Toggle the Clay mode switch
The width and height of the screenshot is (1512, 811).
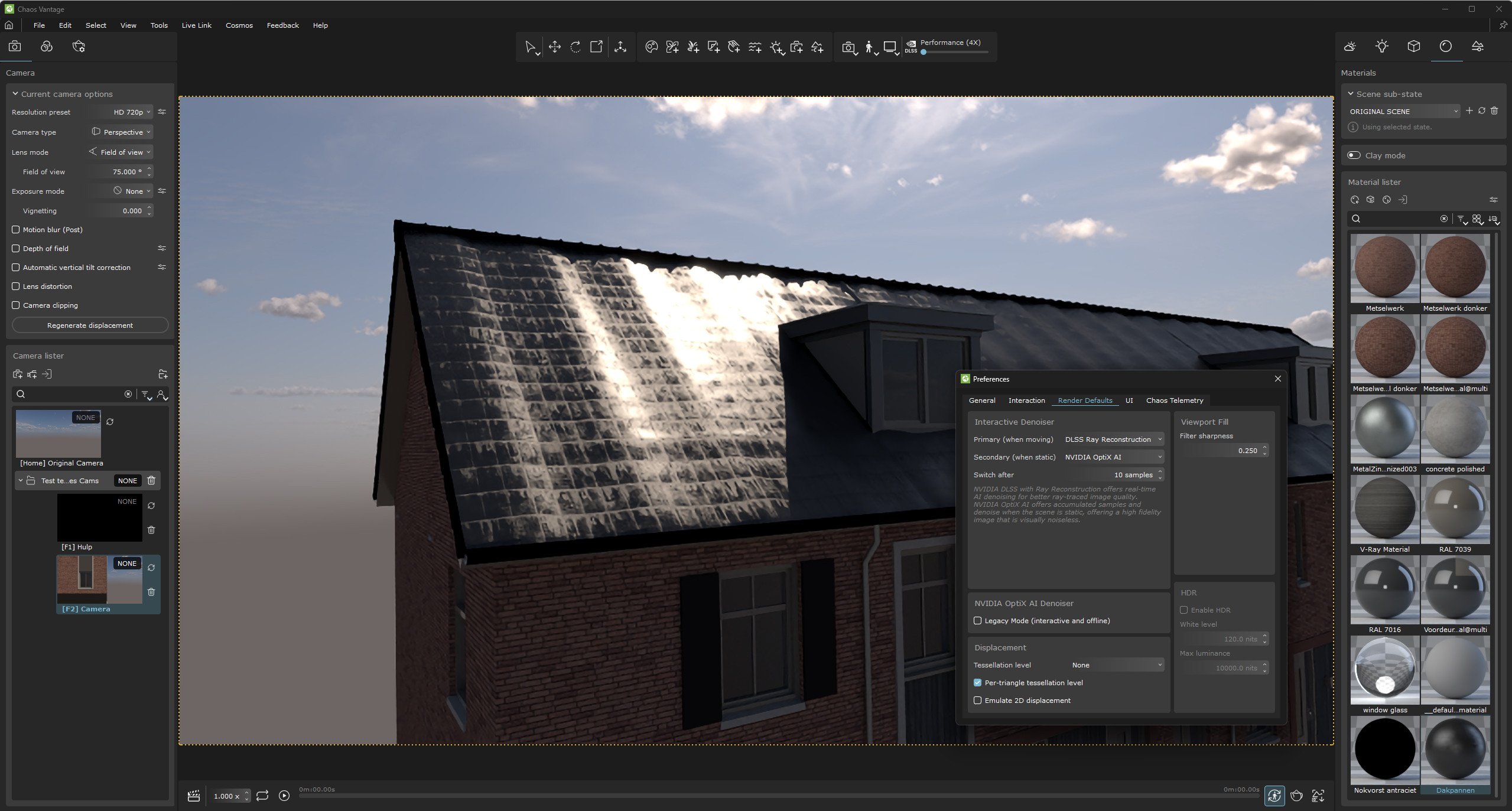(x=1354, y=155)
